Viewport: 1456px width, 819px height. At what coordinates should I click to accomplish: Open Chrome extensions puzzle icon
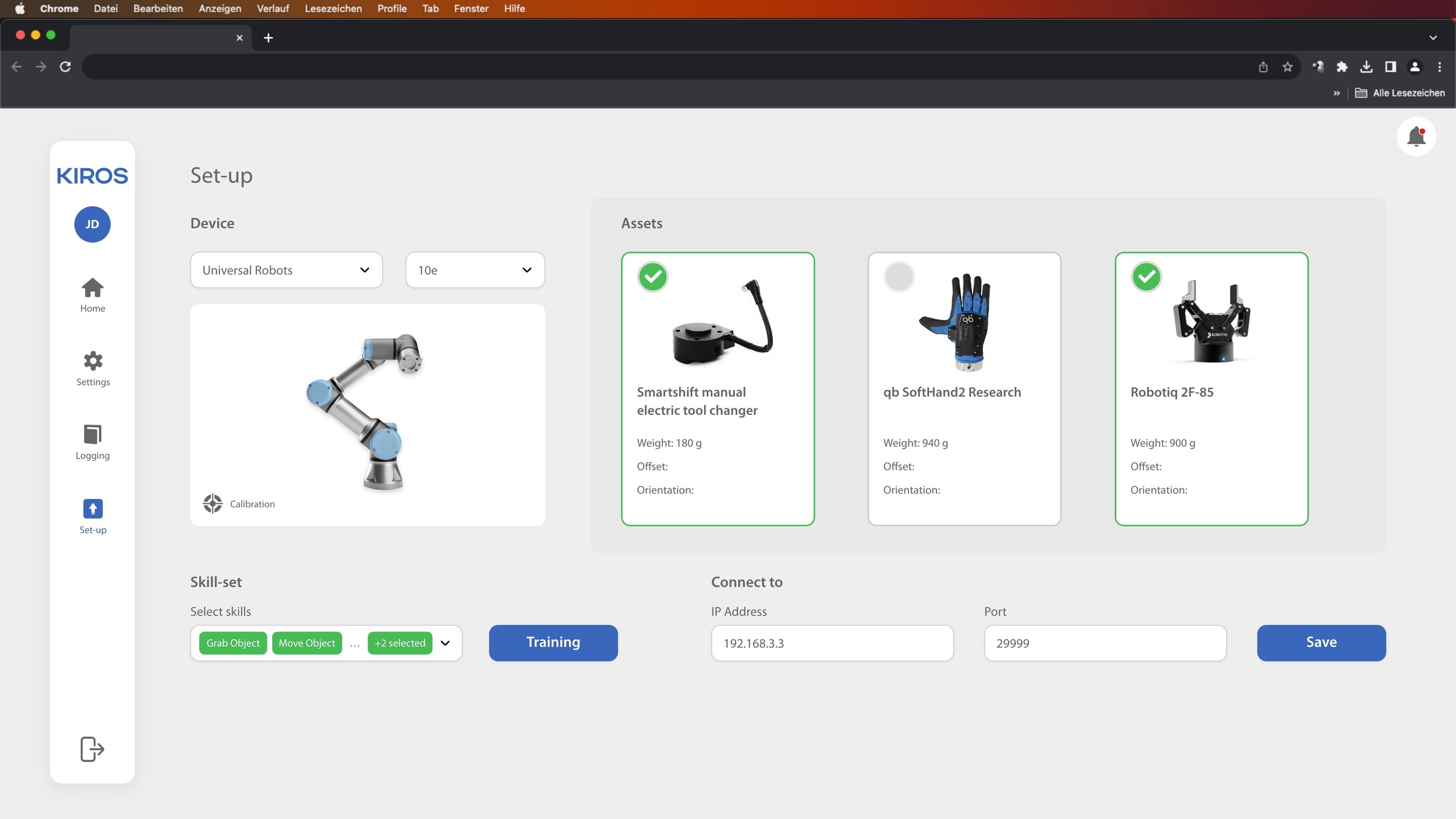click(1342, 67)
